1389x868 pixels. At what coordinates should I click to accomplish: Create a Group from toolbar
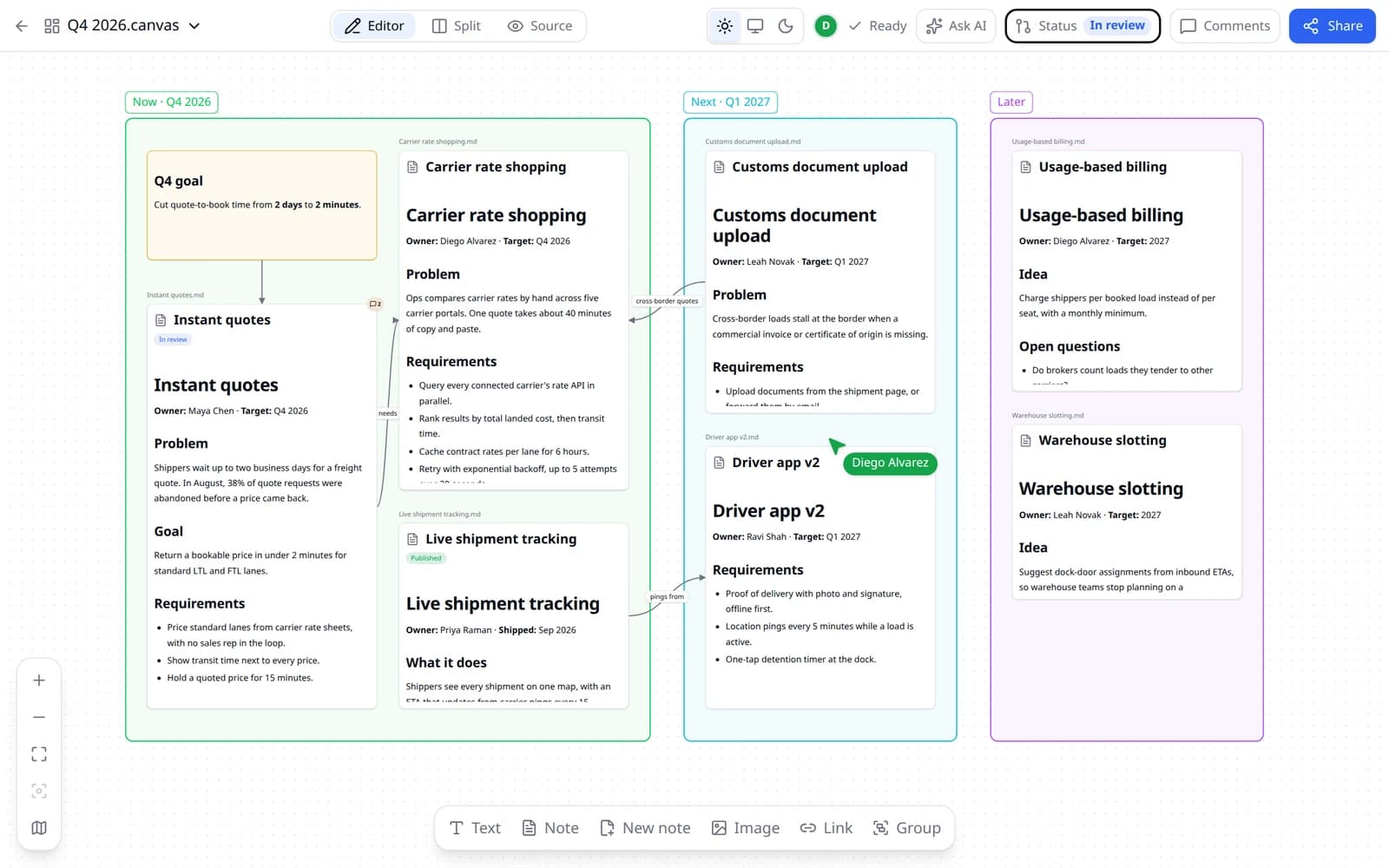click(x=906, y=828)
